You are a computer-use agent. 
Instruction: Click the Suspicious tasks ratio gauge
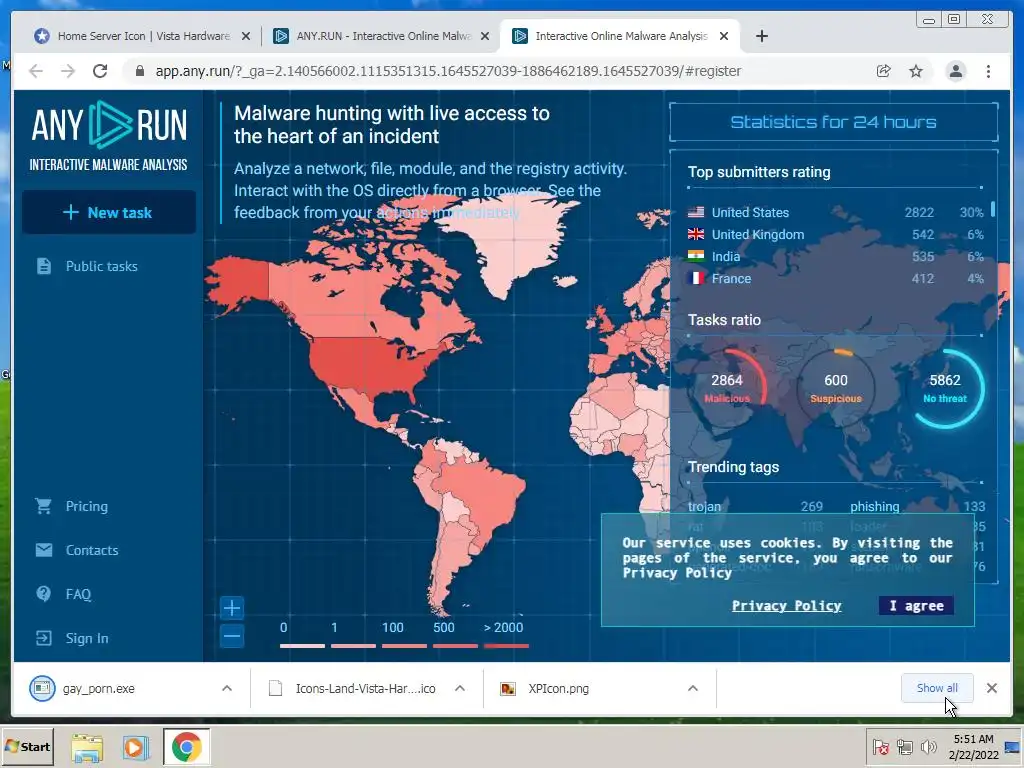click(836, 388)
